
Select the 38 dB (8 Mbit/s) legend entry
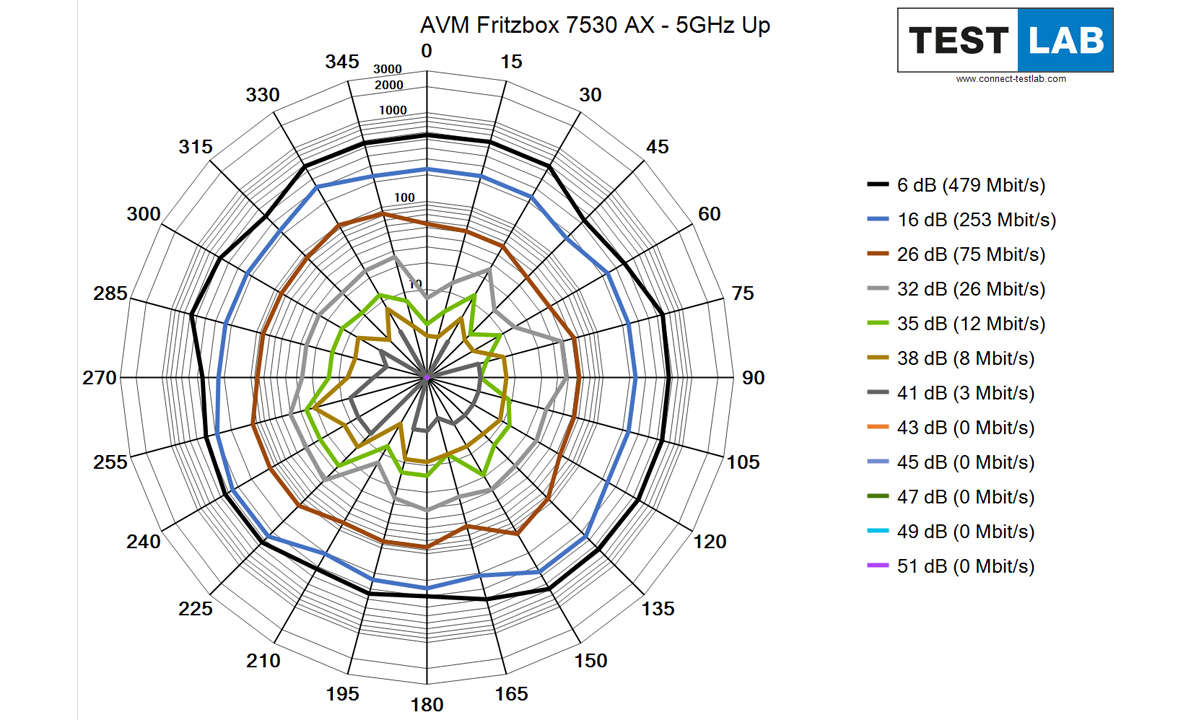(x=951, y=358)
